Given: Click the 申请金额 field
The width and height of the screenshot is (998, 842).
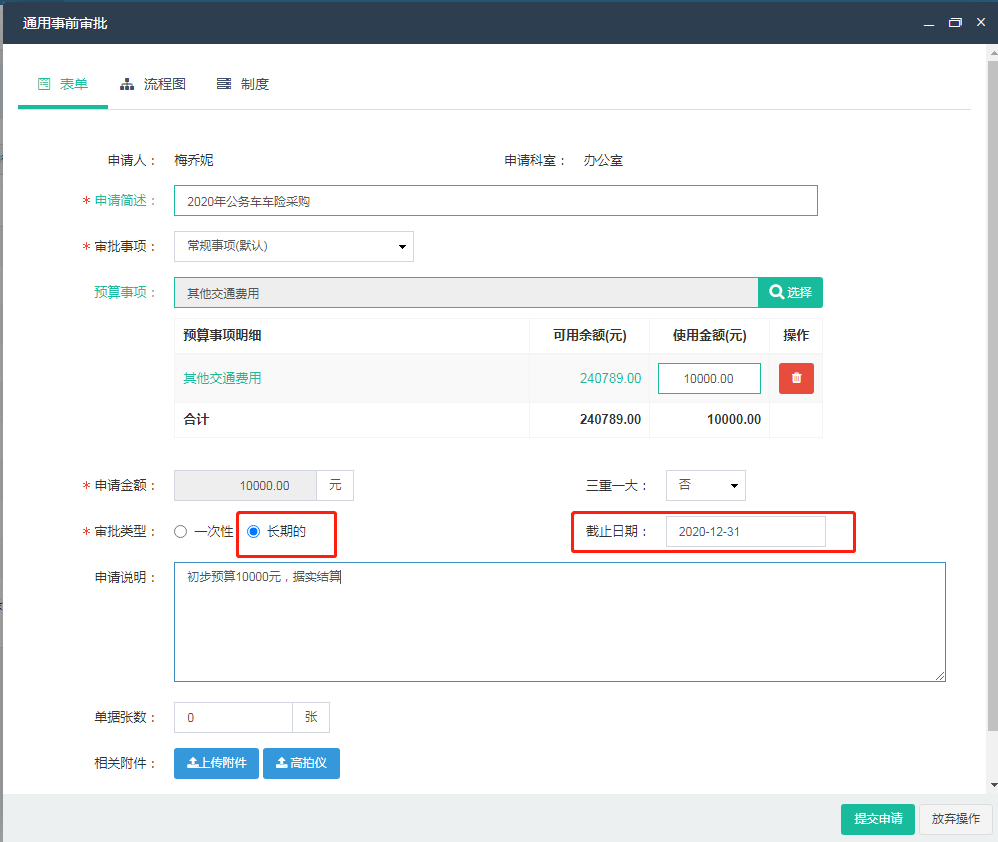Looking at the screenshot, I should (245, 486).
